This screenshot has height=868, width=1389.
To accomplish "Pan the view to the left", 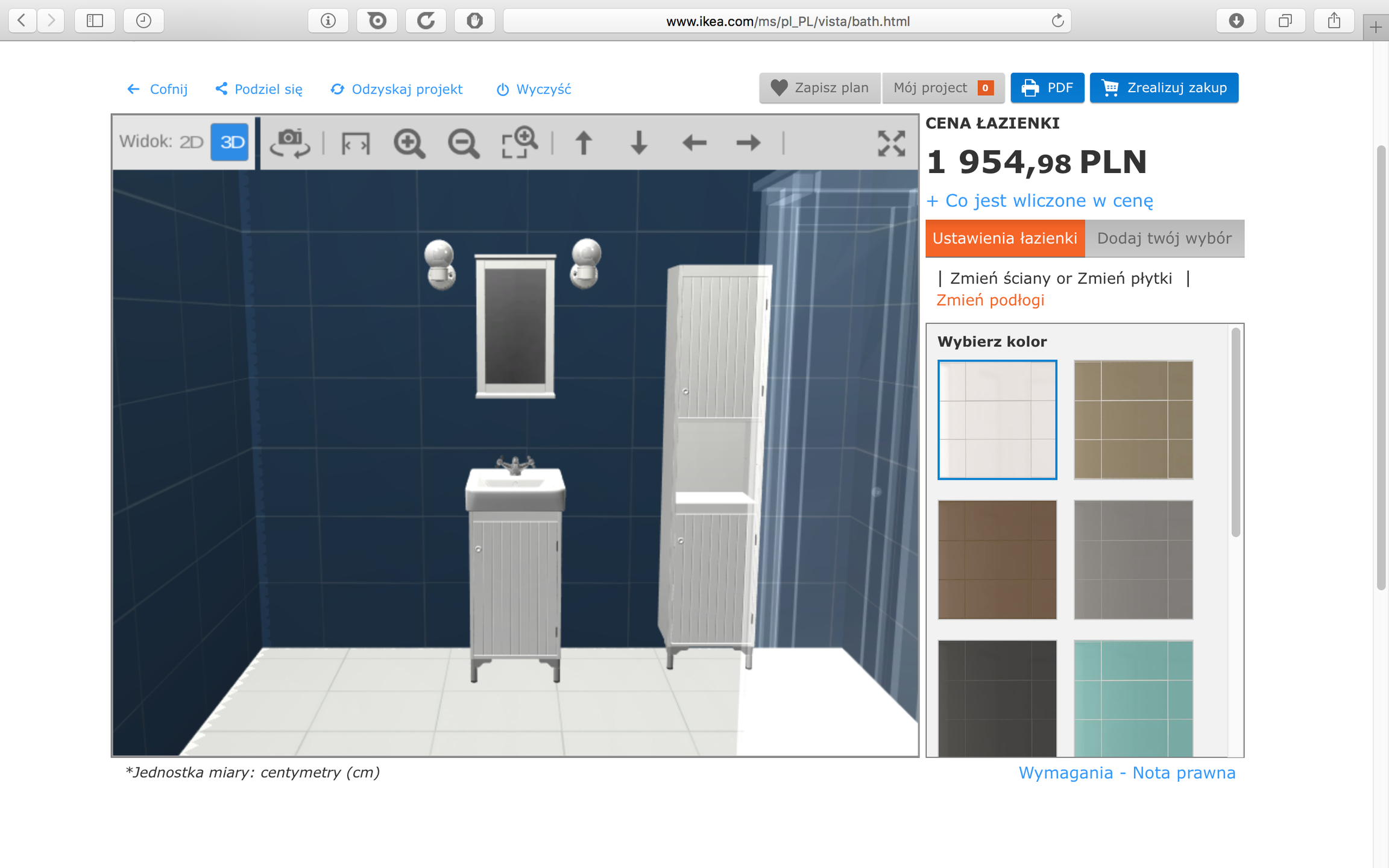I will pos(694,143).
